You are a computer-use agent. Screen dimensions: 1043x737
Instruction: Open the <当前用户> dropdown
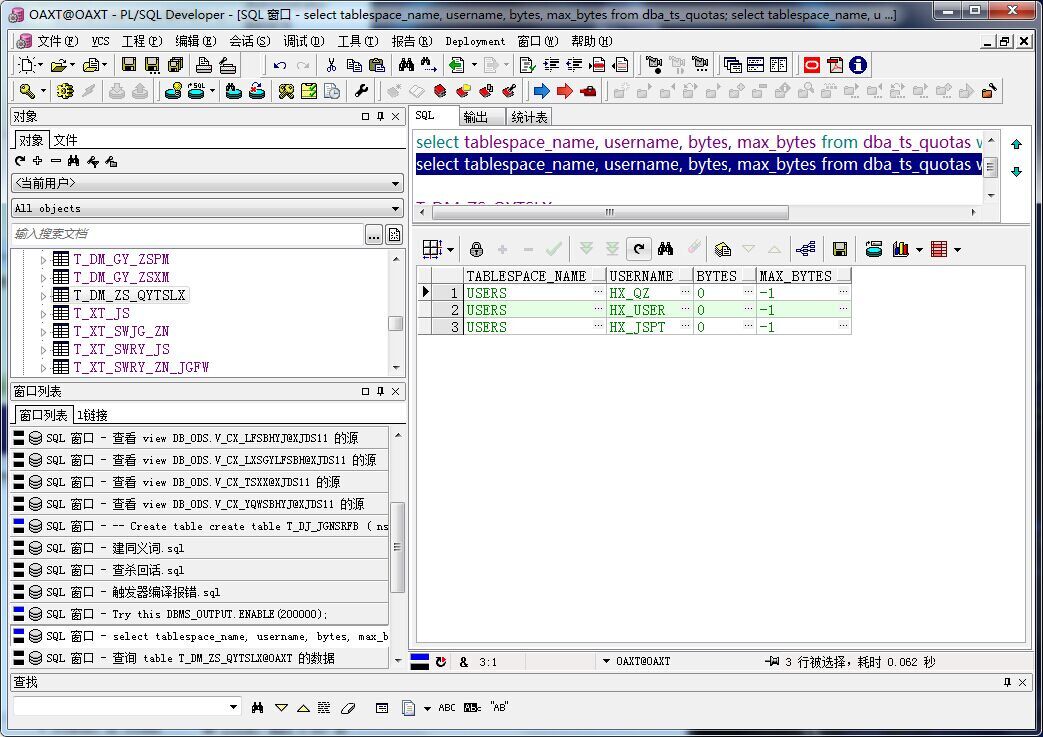tap(397, 184)
